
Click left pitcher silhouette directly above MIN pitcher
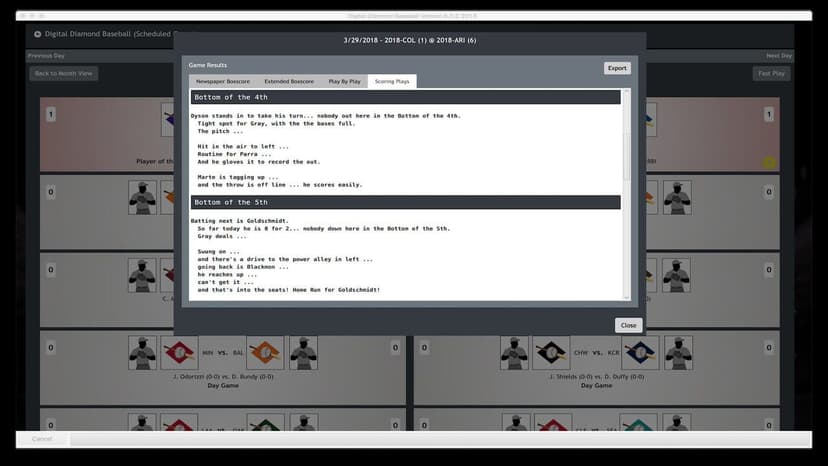[x=142, y=275]
